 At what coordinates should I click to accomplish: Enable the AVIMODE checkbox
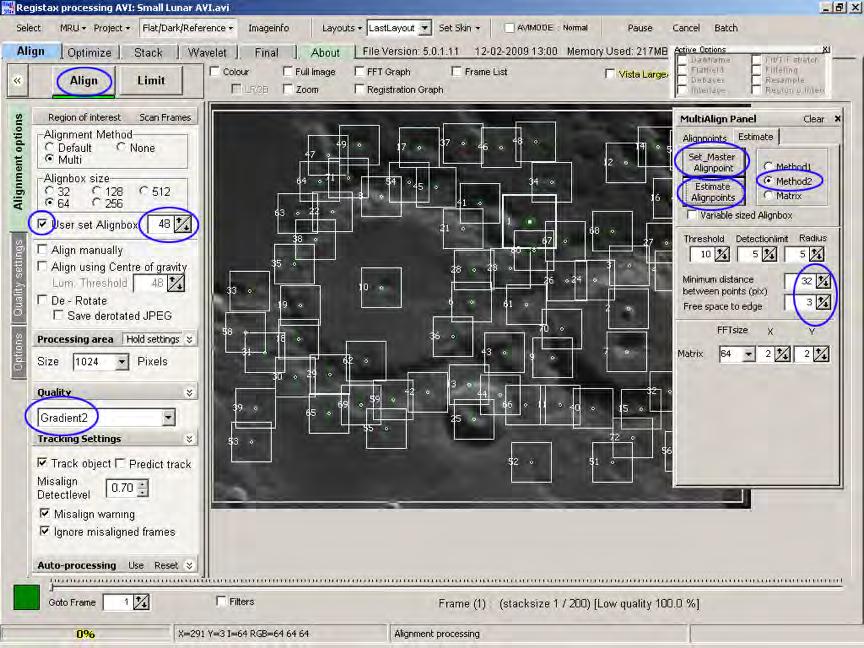tap(509, 28)
